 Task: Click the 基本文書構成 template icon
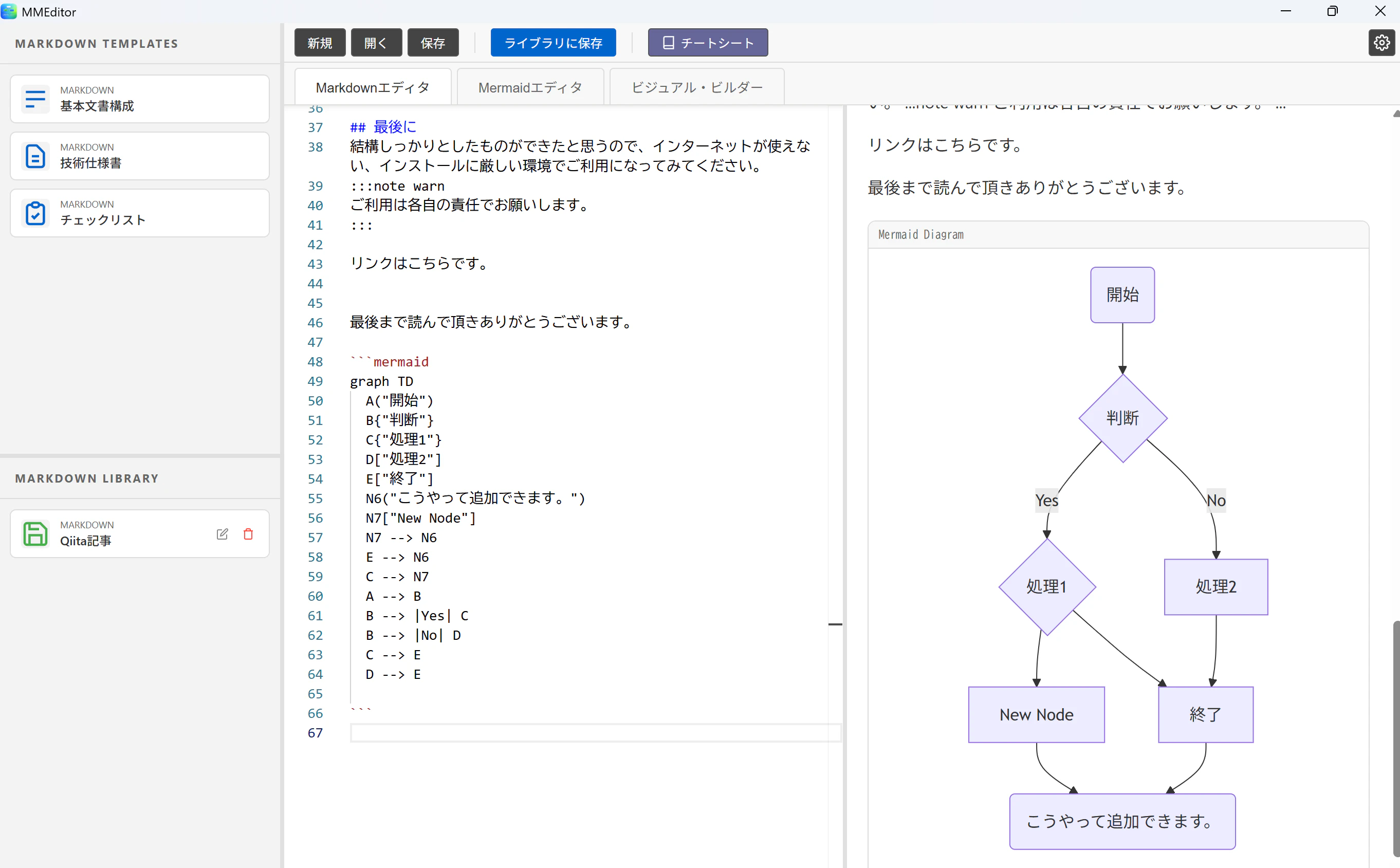pos(35,99)
